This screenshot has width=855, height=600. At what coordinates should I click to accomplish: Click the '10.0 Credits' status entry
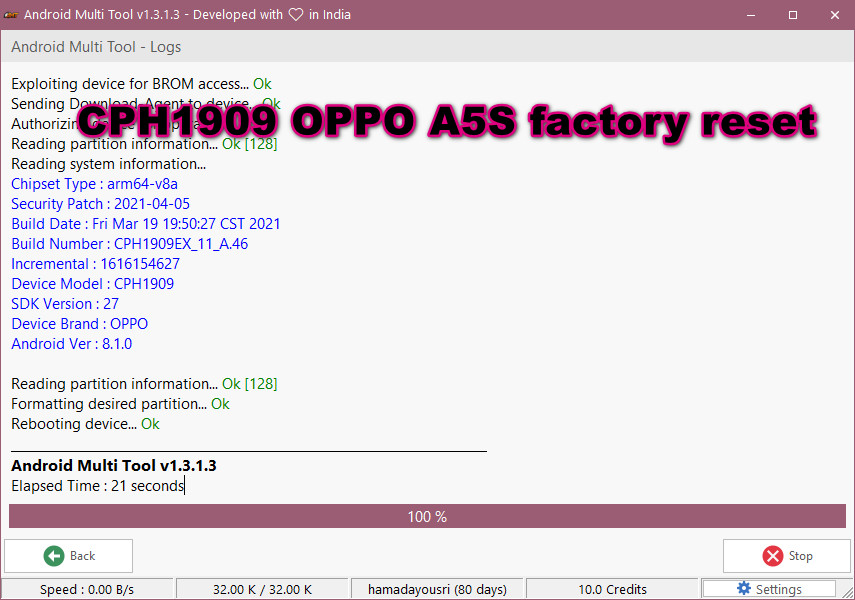[x=612, y=589]
